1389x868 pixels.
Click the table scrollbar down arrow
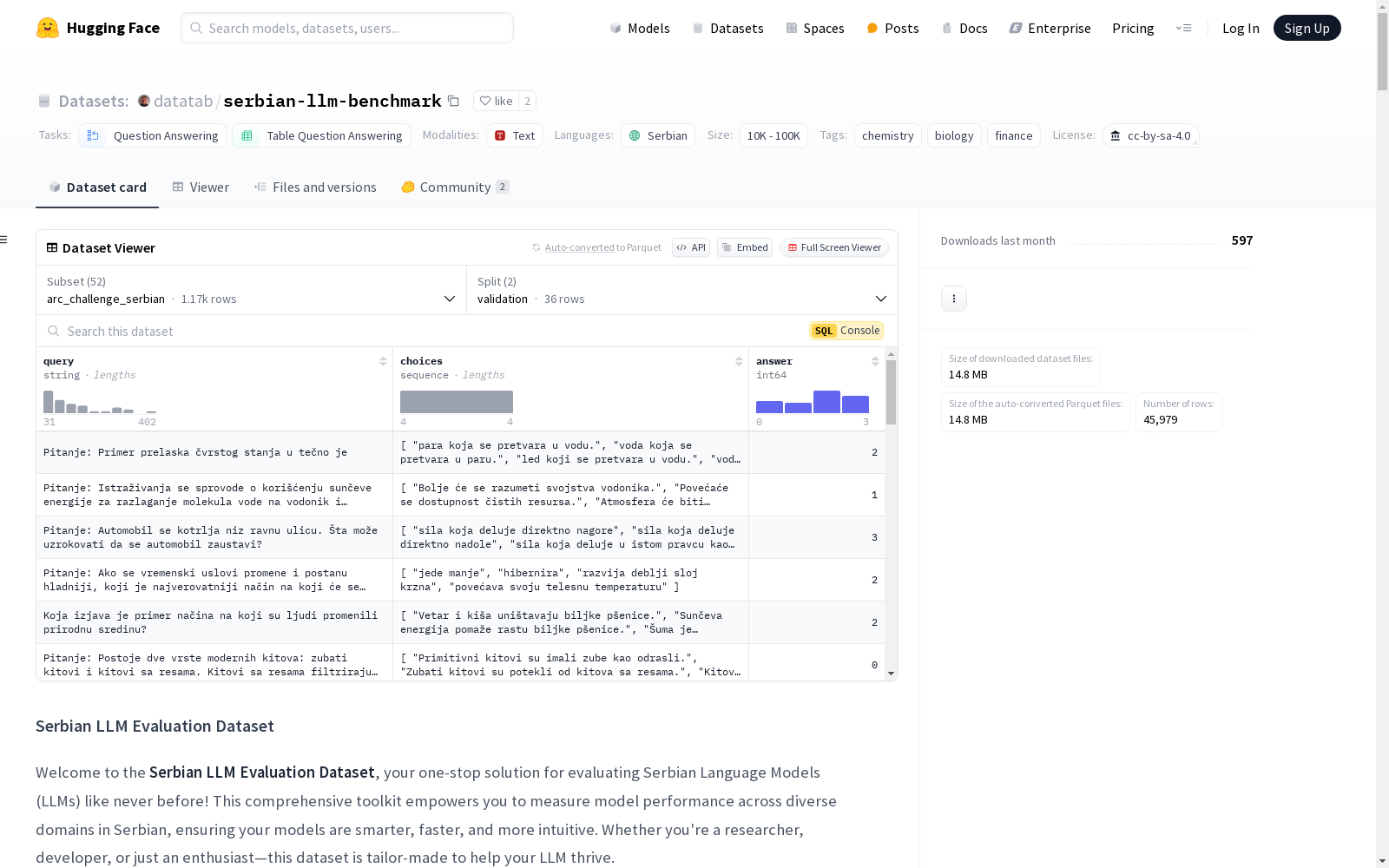[891, 674]
